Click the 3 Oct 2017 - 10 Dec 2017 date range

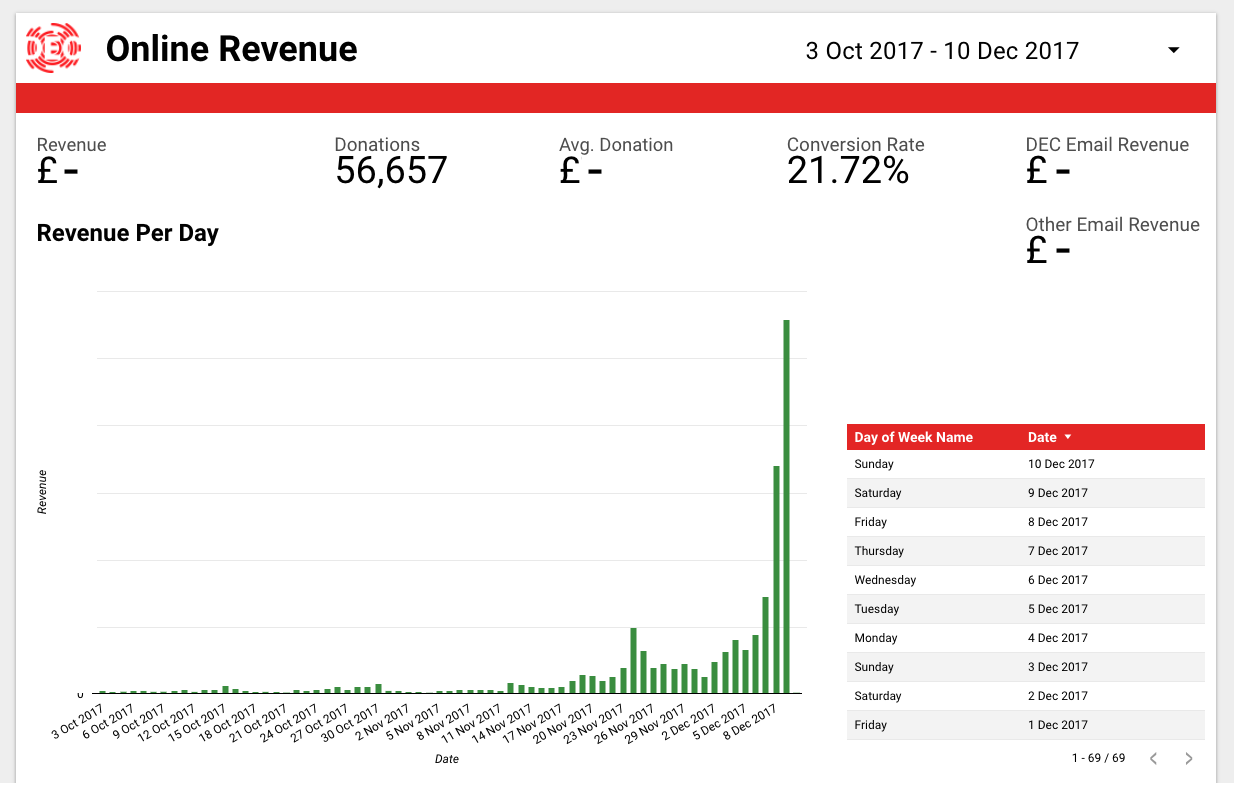coord(942,51)
